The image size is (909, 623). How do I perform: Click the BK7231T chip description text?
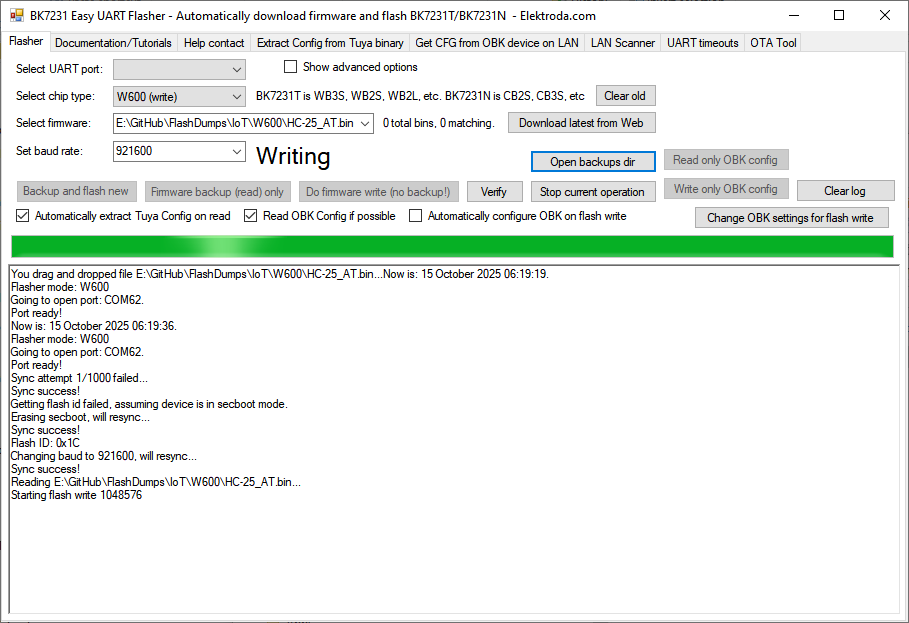pyautogui.click(x=420, y=96)
